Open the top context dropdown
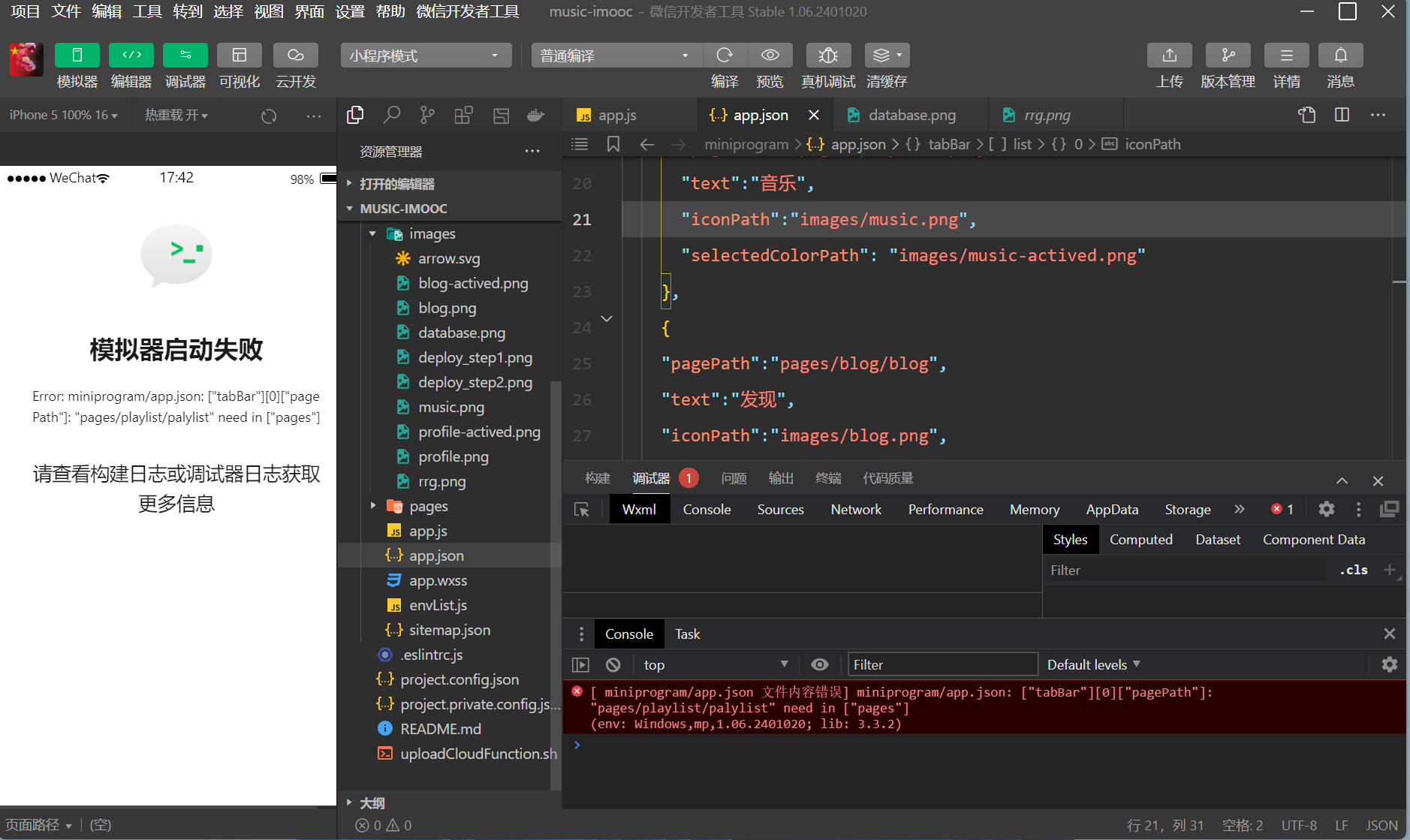1410x840 pixels. (x=716, y=665)
